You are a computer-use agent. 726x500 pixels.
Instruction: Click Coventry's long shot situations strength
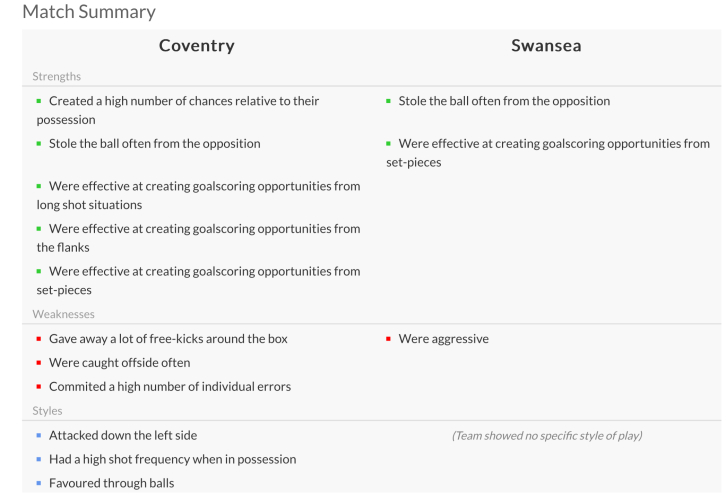(197, 195)
